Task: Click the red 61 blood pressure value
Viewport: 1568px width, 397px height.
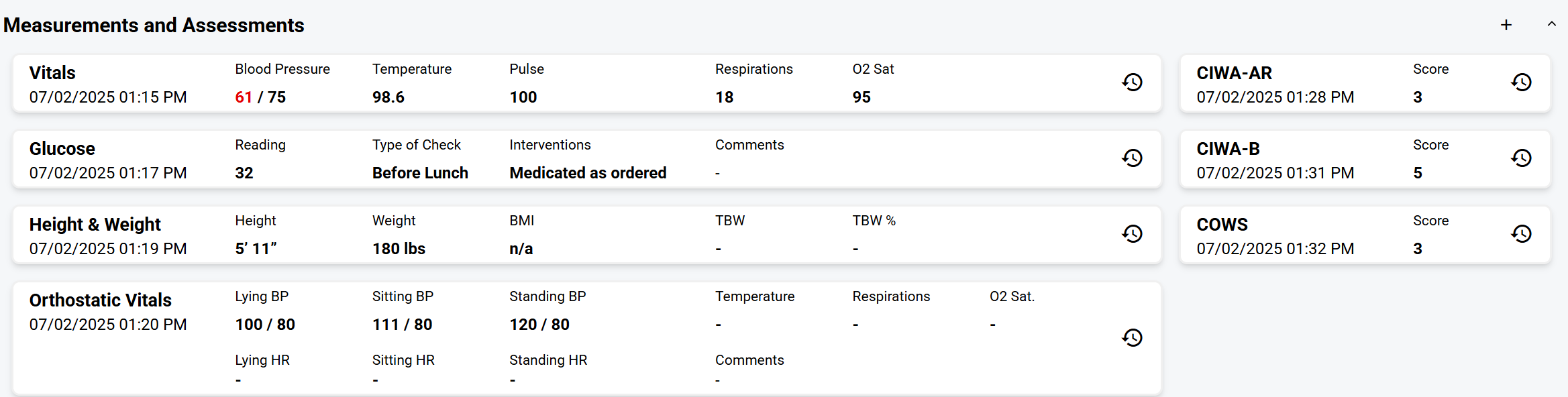Action: coord(244,97)
